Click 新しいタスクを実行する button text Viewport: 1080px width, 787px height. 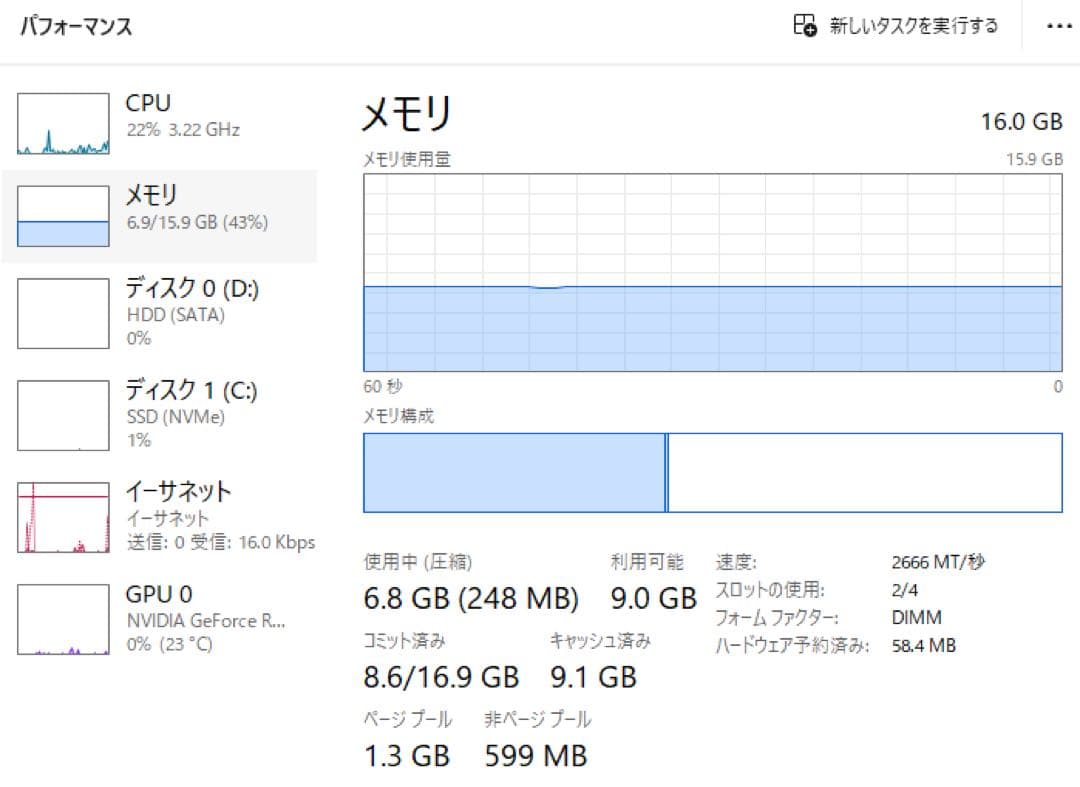913,26
